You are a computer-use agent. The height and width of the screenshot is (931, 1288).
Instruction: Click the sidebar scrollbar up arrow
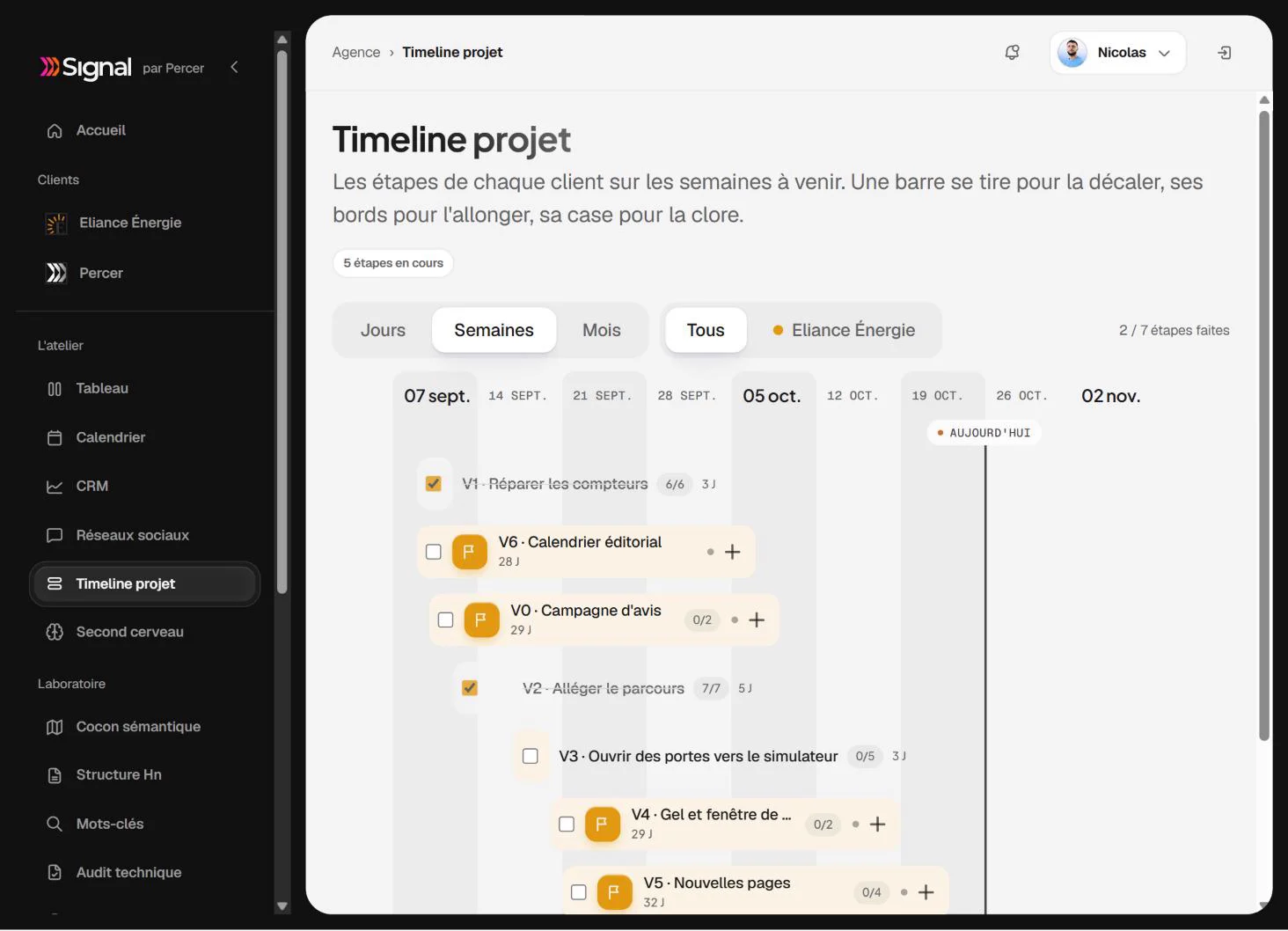click(x=282, y=40)
